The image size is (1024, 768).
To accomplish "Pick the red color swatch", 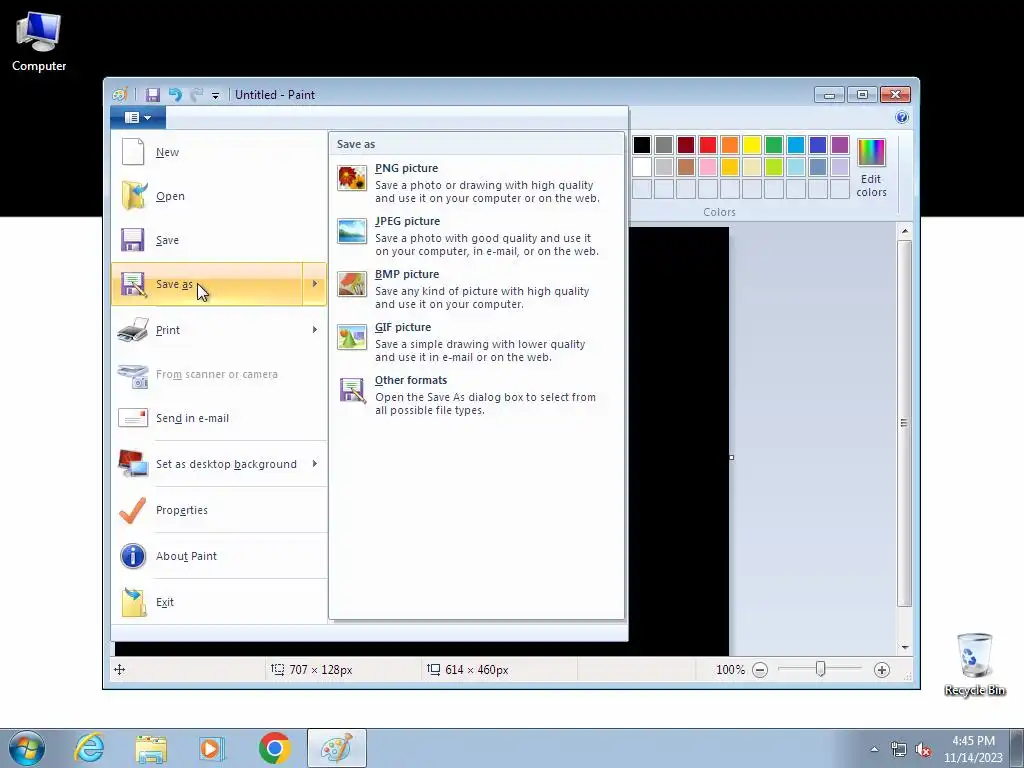I will point(708,144).
